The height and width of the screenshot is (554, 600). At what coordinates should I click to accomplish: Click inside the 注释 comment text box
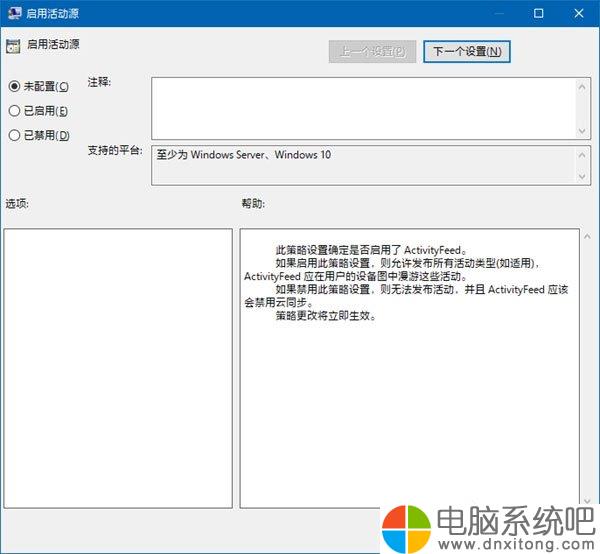tap(364, 108)
